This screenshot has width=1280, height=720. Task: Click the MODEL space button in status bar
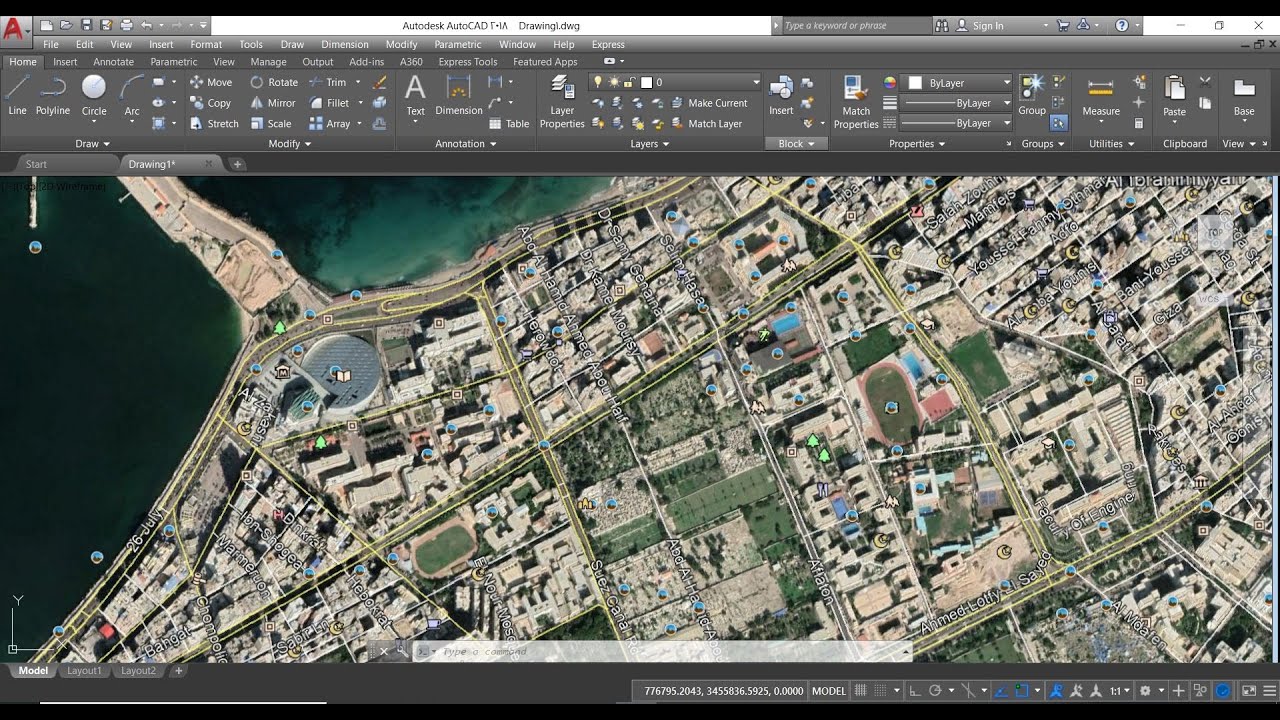coord(828,690)
